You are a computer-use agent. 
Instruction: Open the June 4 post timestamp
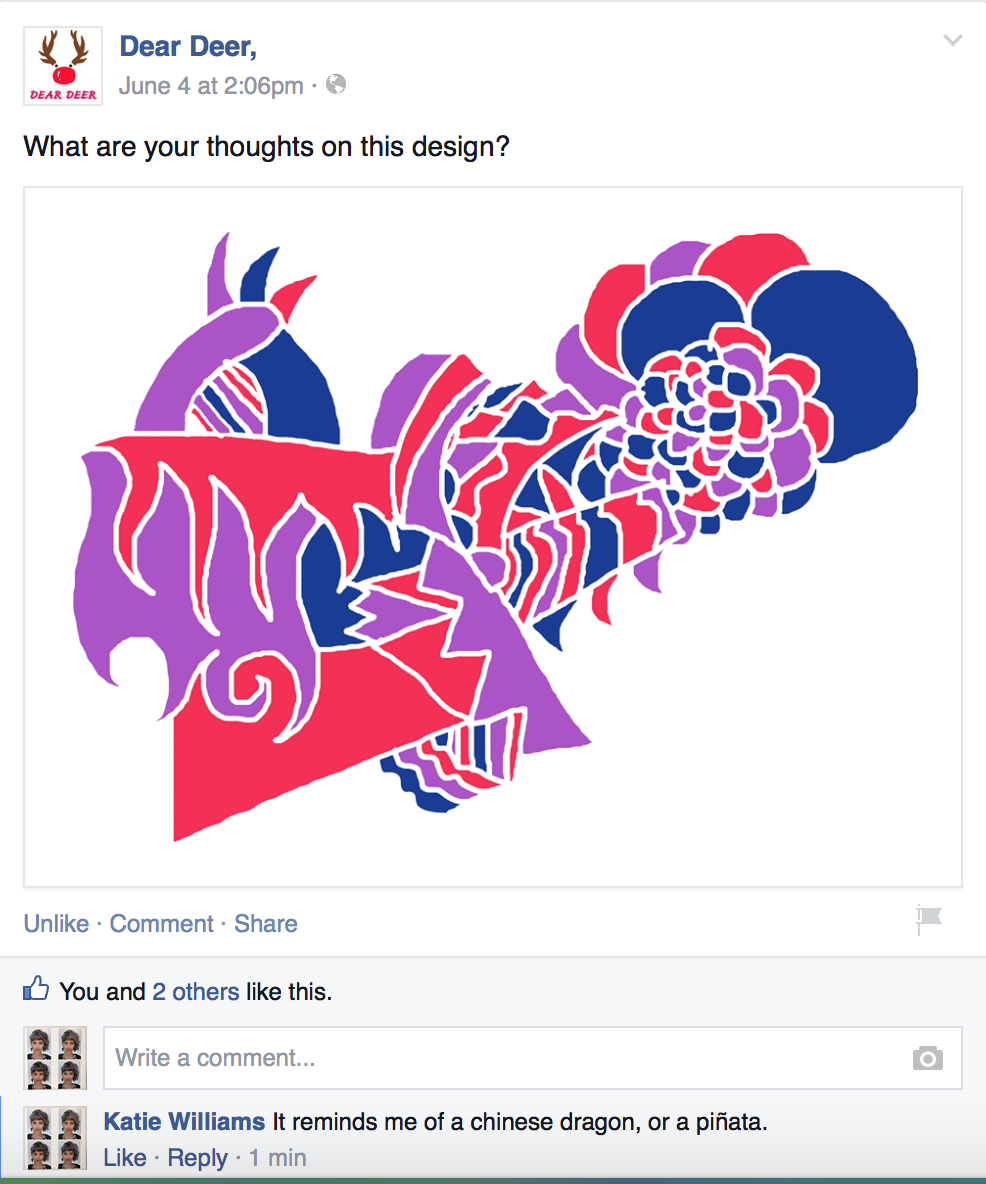(211, 86)
